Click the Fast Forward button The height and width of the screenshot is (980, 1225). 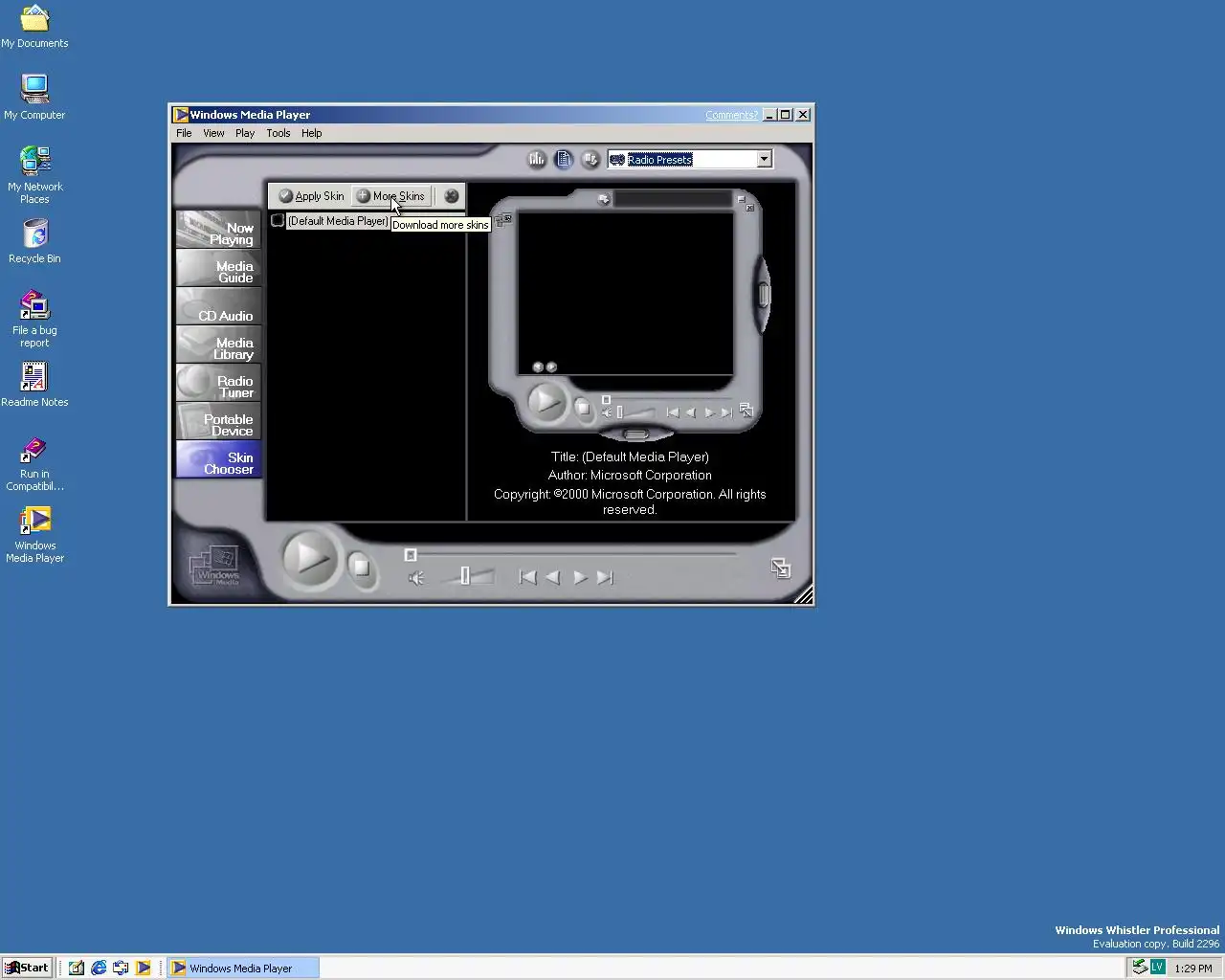580,577
